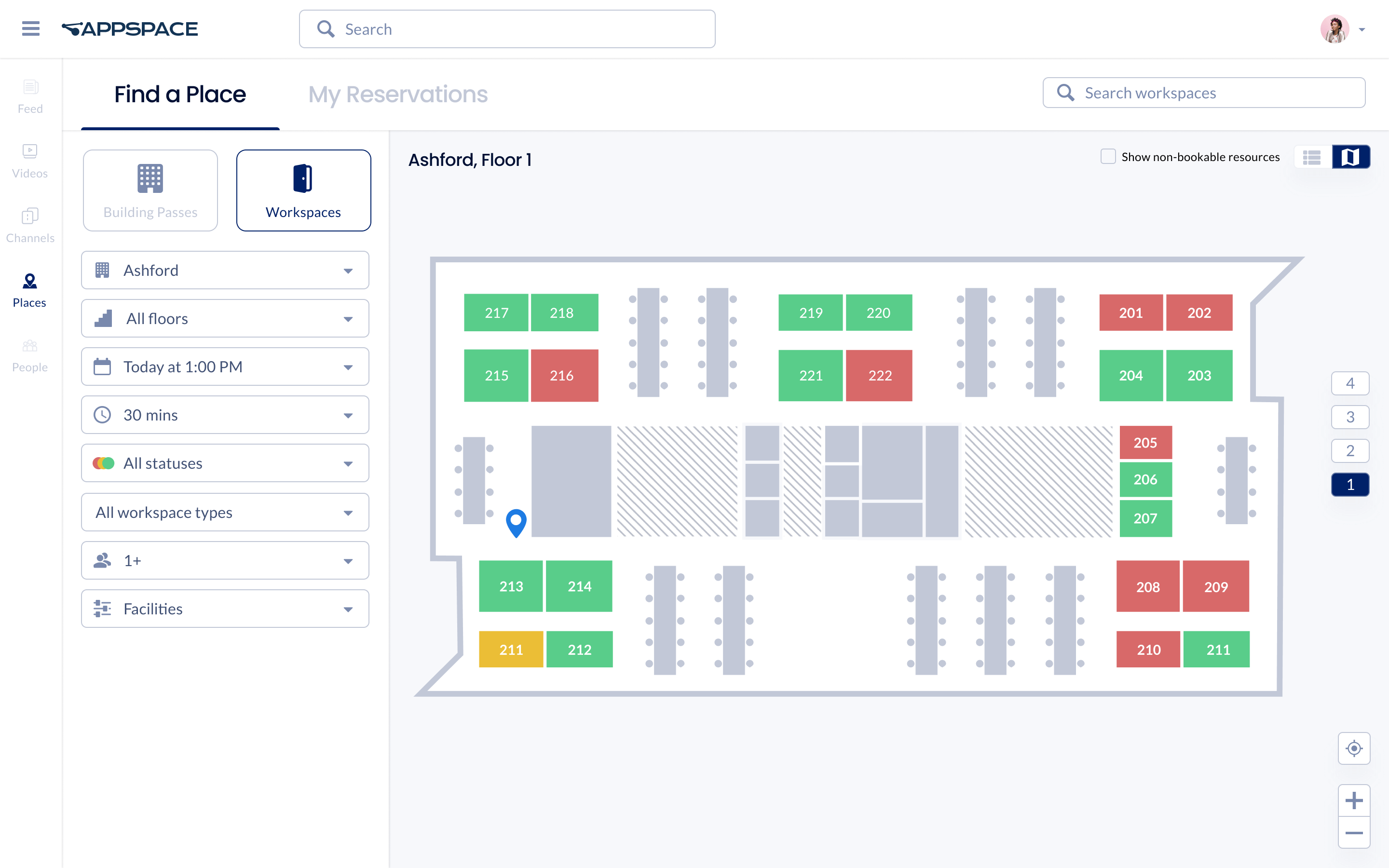Screen dimensions: 1389x868
Task: Go to floor 3
Action: [x=1349, y=417]
